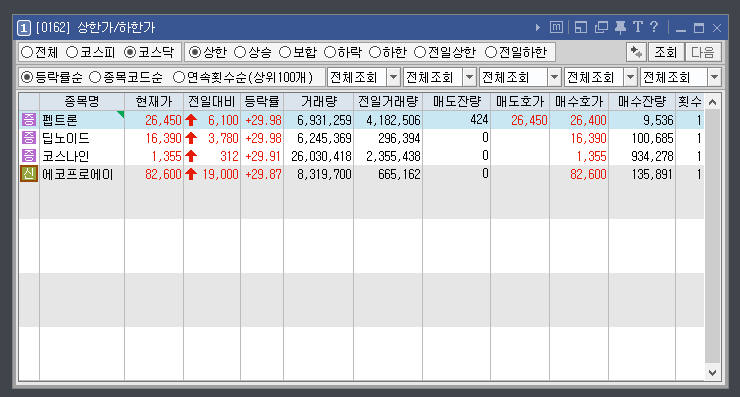Click the 매도잔량 value 424
This screenshot has height=397, width=740.
pyautogui.click(x=479, y=119)
